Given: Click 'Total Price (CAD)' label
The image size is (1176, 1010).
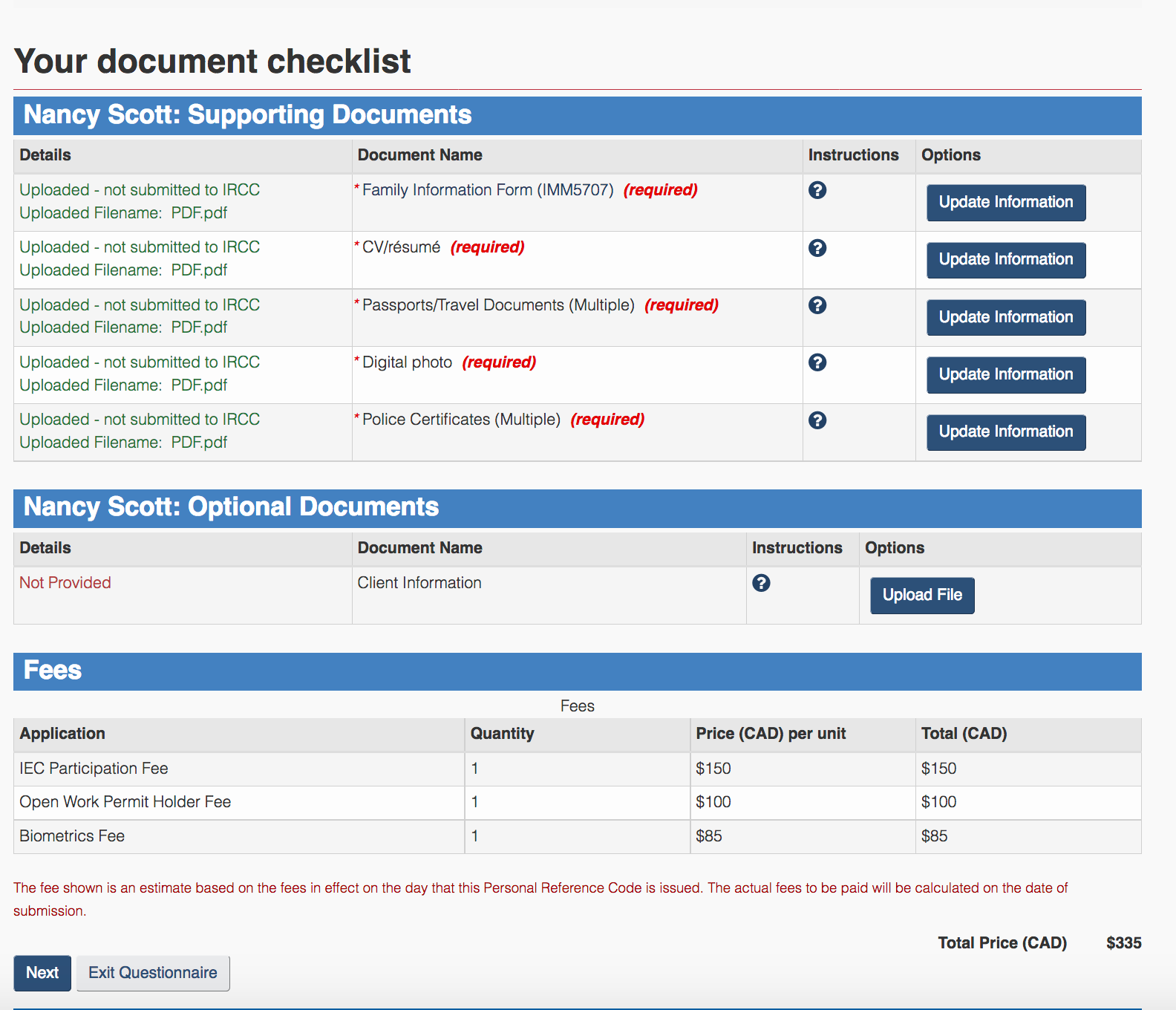Looking at the screenshot, I should coord(1002,943).
